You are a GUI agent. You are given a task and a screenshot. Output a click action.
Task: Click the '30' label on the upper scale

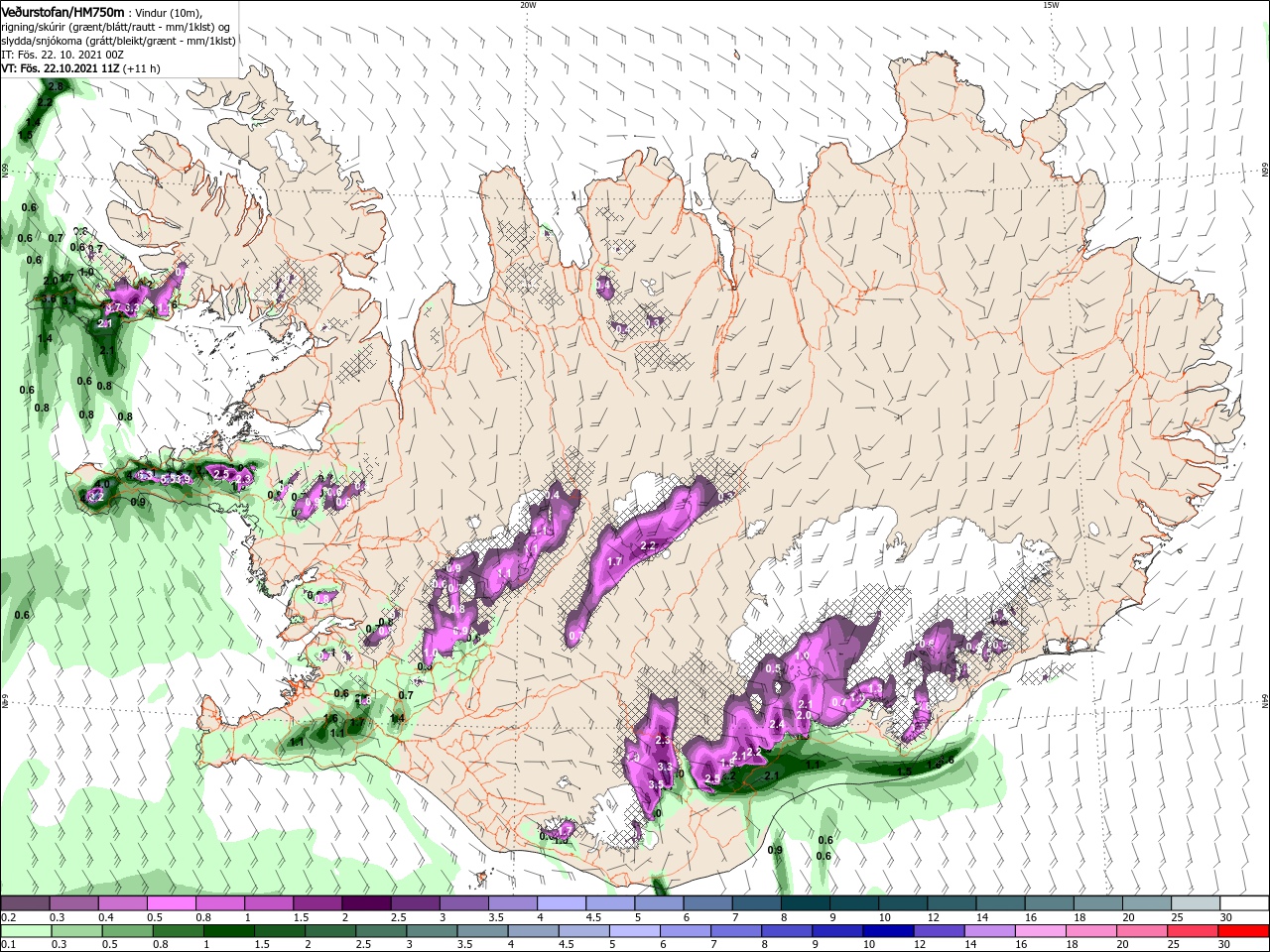click(x=1226, y=917)
